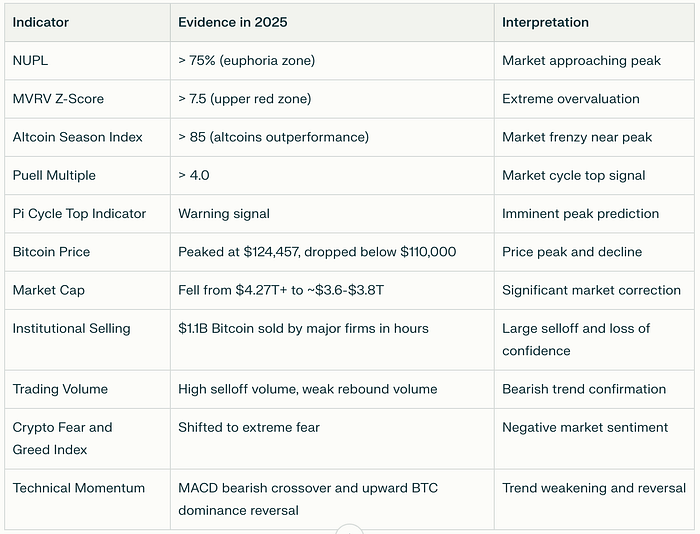
Task: Select the 'Shifted to extreme fear' cell
Action: (x=249, y=427)
